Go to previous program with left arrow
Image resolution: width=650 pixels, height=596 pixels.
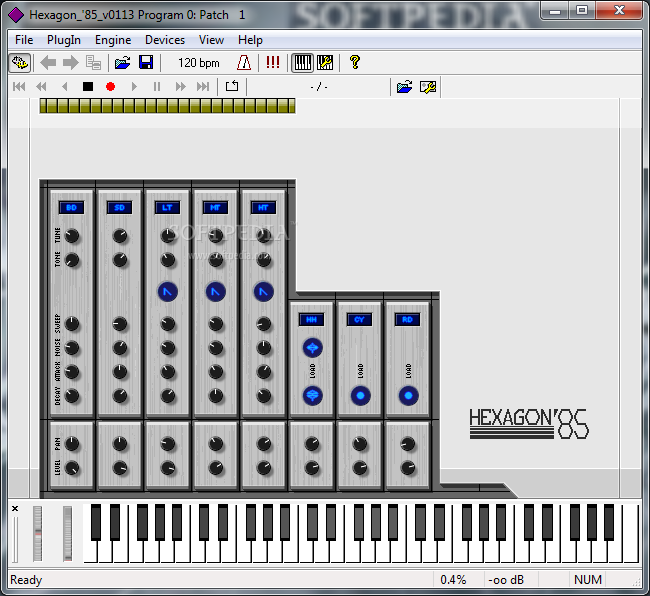[48, 63]
